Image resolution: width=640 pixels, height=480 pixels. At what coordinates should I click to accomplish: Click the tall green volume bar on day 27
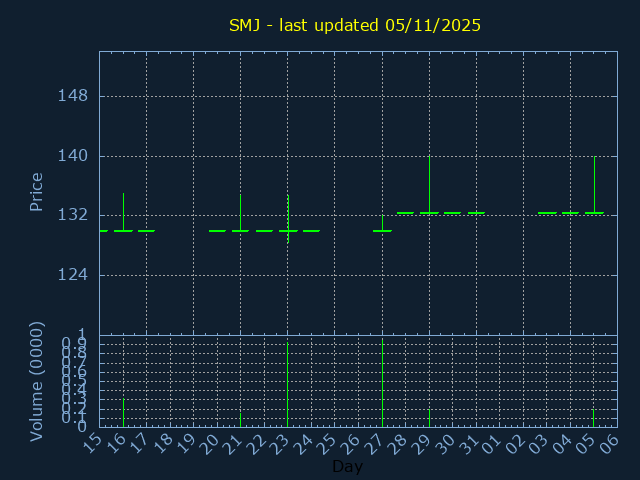(x=382, y=385)
